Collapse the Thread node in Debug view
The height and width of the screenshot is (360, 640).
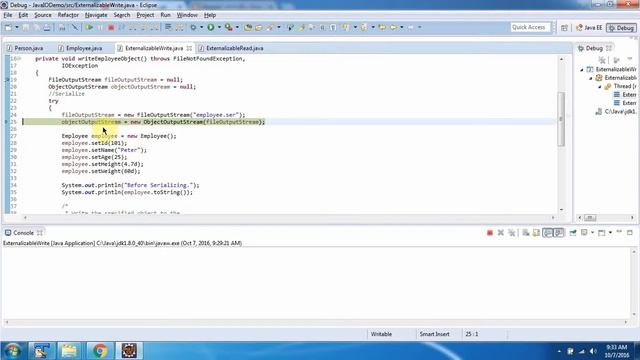(600, 87)
